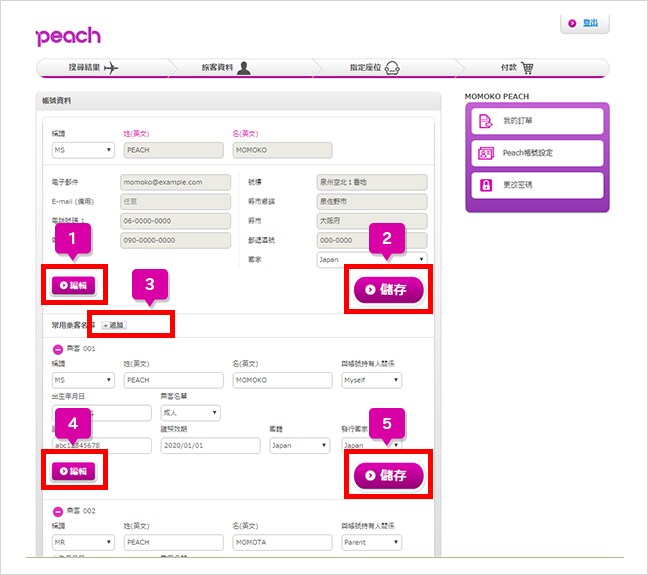The width and height of the screenshot is (648, 575).
Task: Click the my bookings document icon
Action: 485,121
